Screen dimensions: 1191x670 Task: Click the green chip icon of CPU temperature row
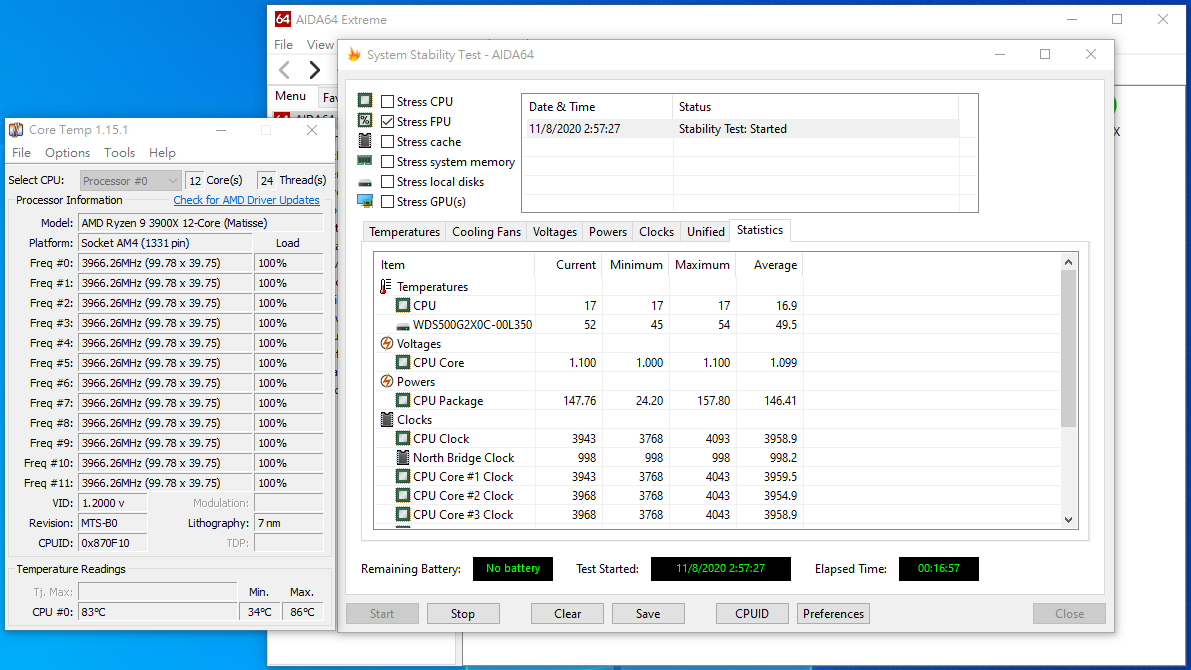point(403,305)
